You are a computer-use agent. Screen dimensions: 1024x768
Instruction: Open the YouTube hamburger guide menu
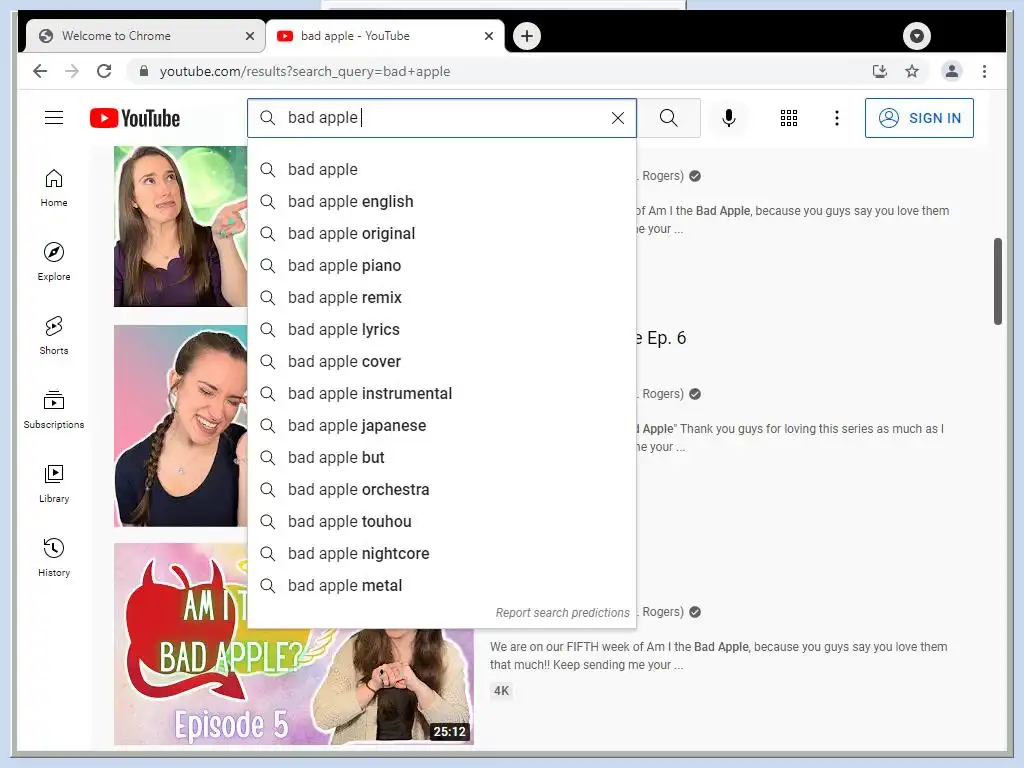click(54, 118)
